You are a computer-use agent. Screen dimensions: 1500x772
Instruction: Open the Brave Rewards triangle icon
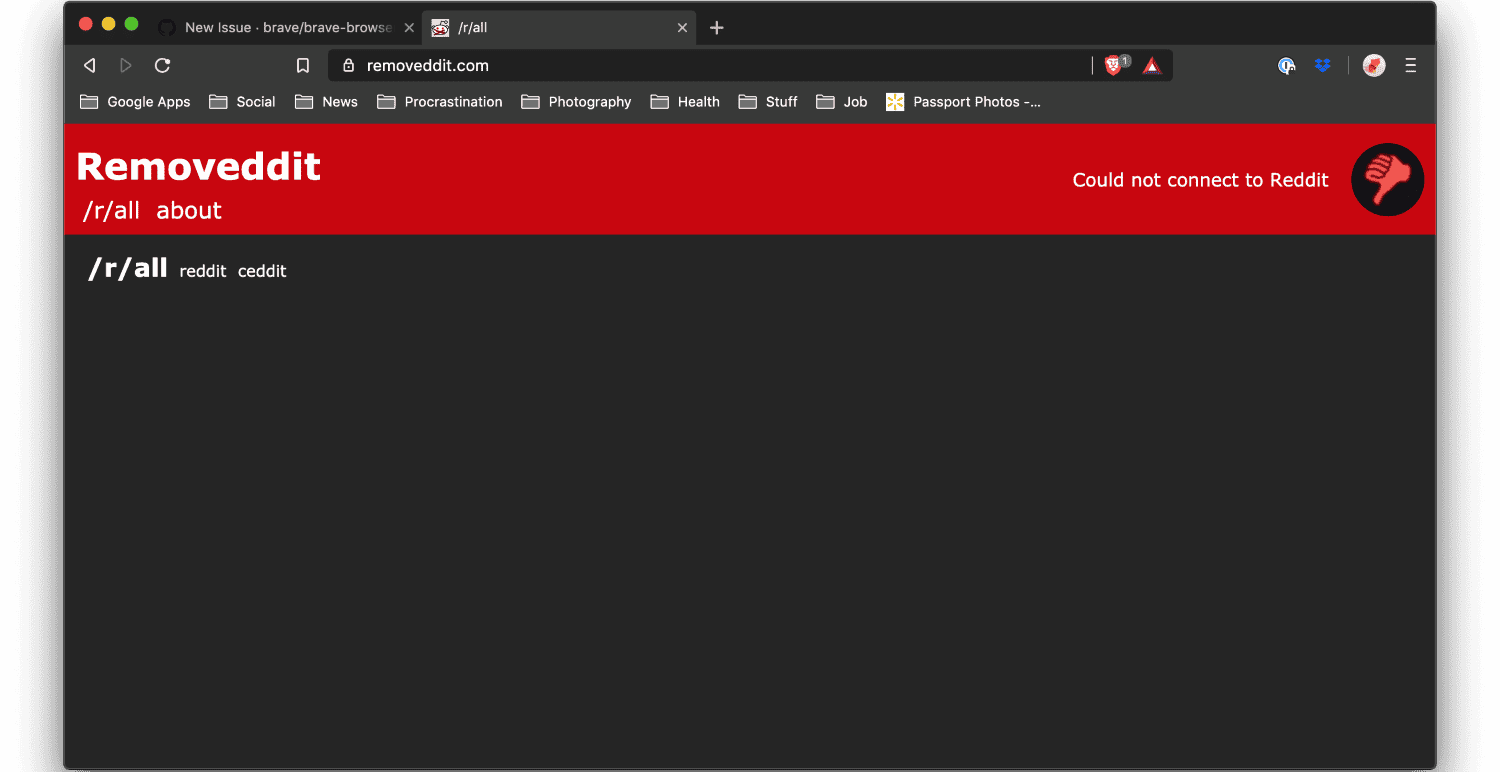point(1152,66)
